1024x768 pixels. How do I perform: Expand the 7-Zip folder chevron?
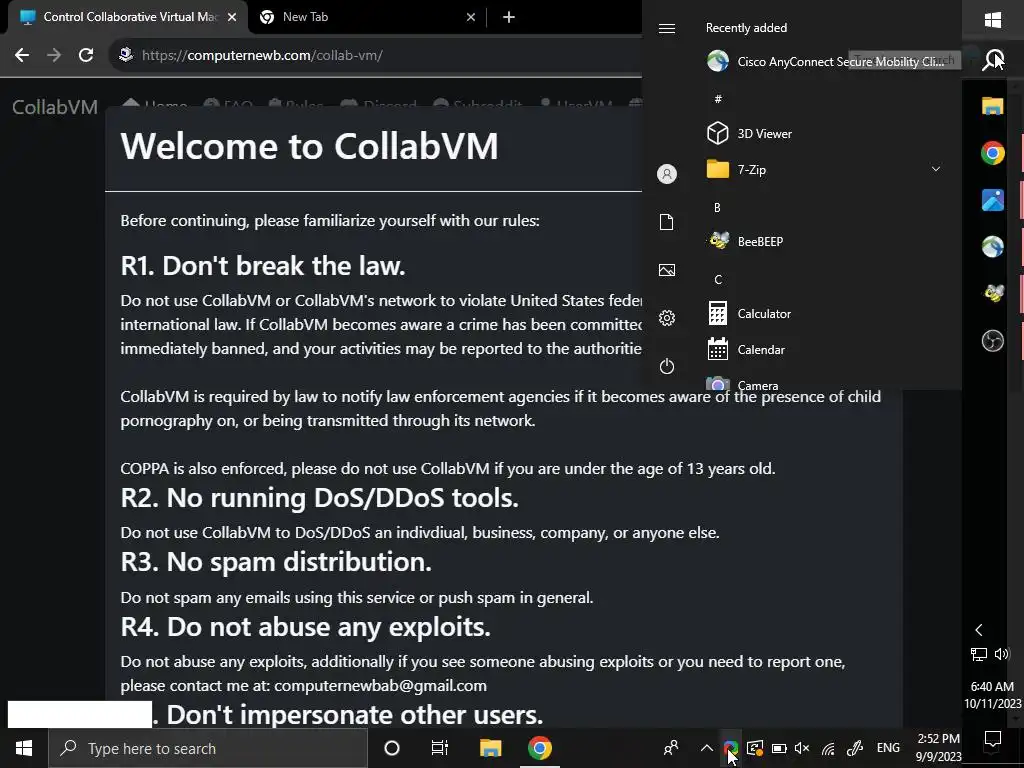(936, 169)
